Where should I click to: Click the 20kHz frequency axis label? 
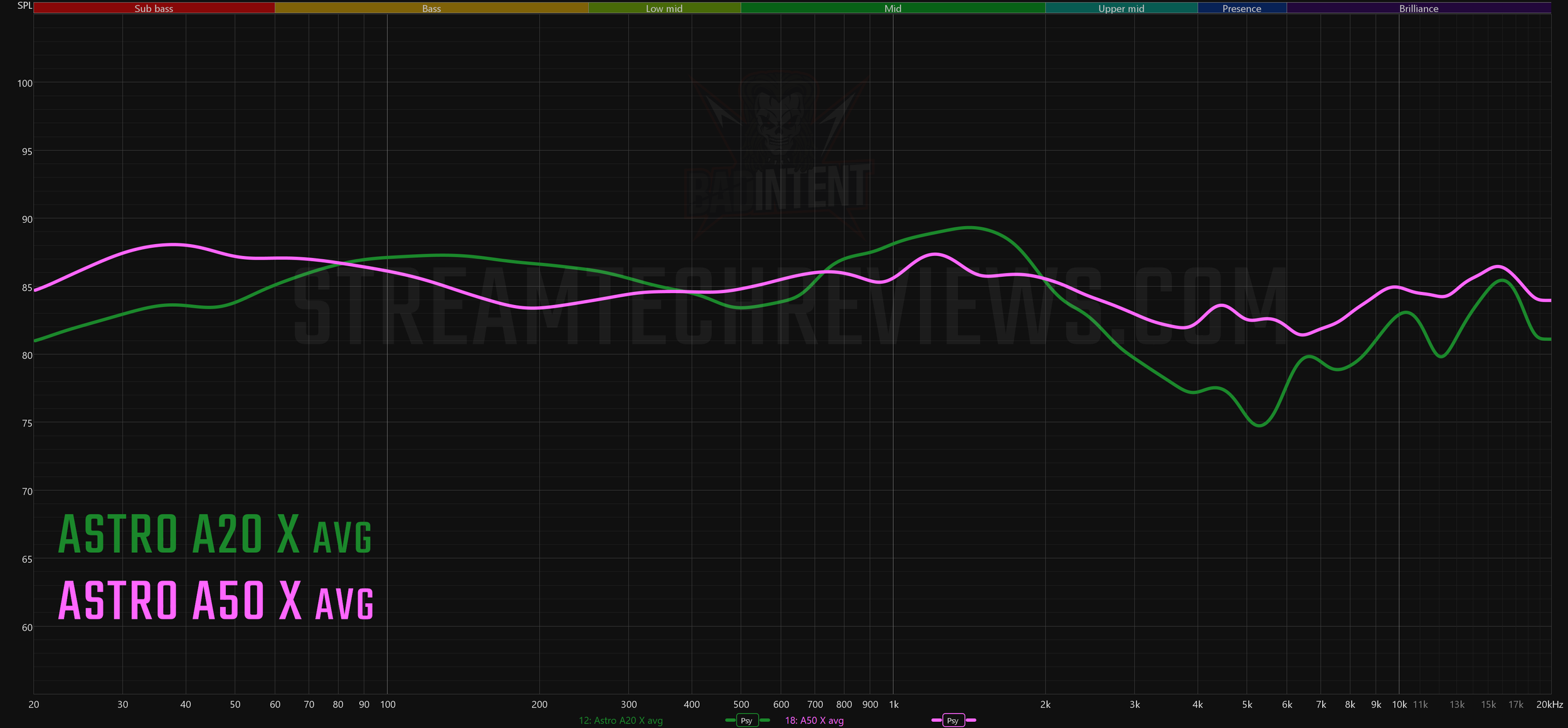pos(1549,705)
